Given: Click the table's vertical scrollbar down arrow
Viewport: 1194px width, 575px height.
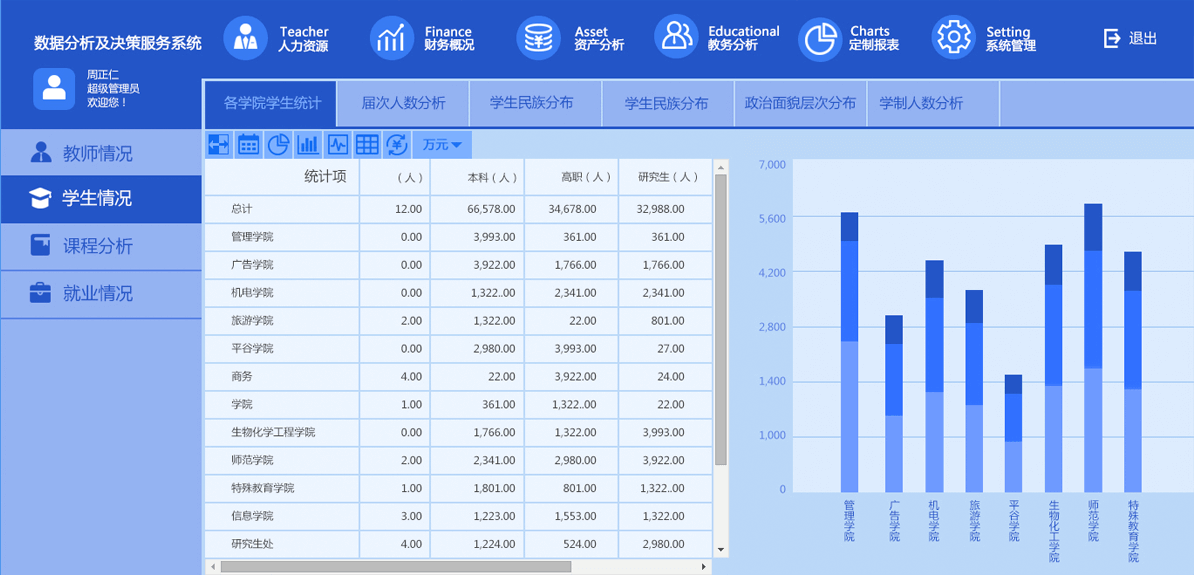Looking at the screenshot, I should [x=720, y=549].
